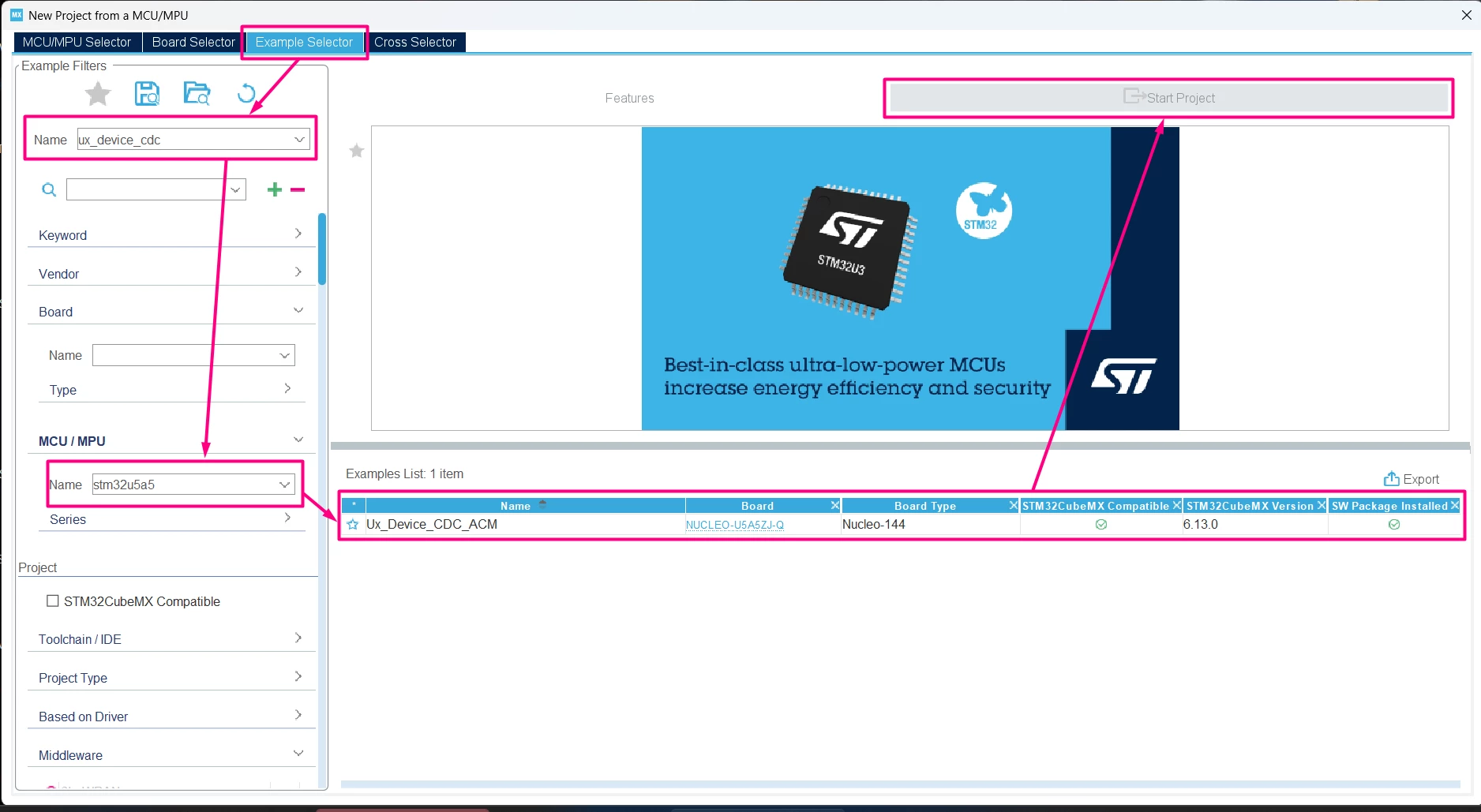Click the favorites star filter icon

[x=98, y=94]
